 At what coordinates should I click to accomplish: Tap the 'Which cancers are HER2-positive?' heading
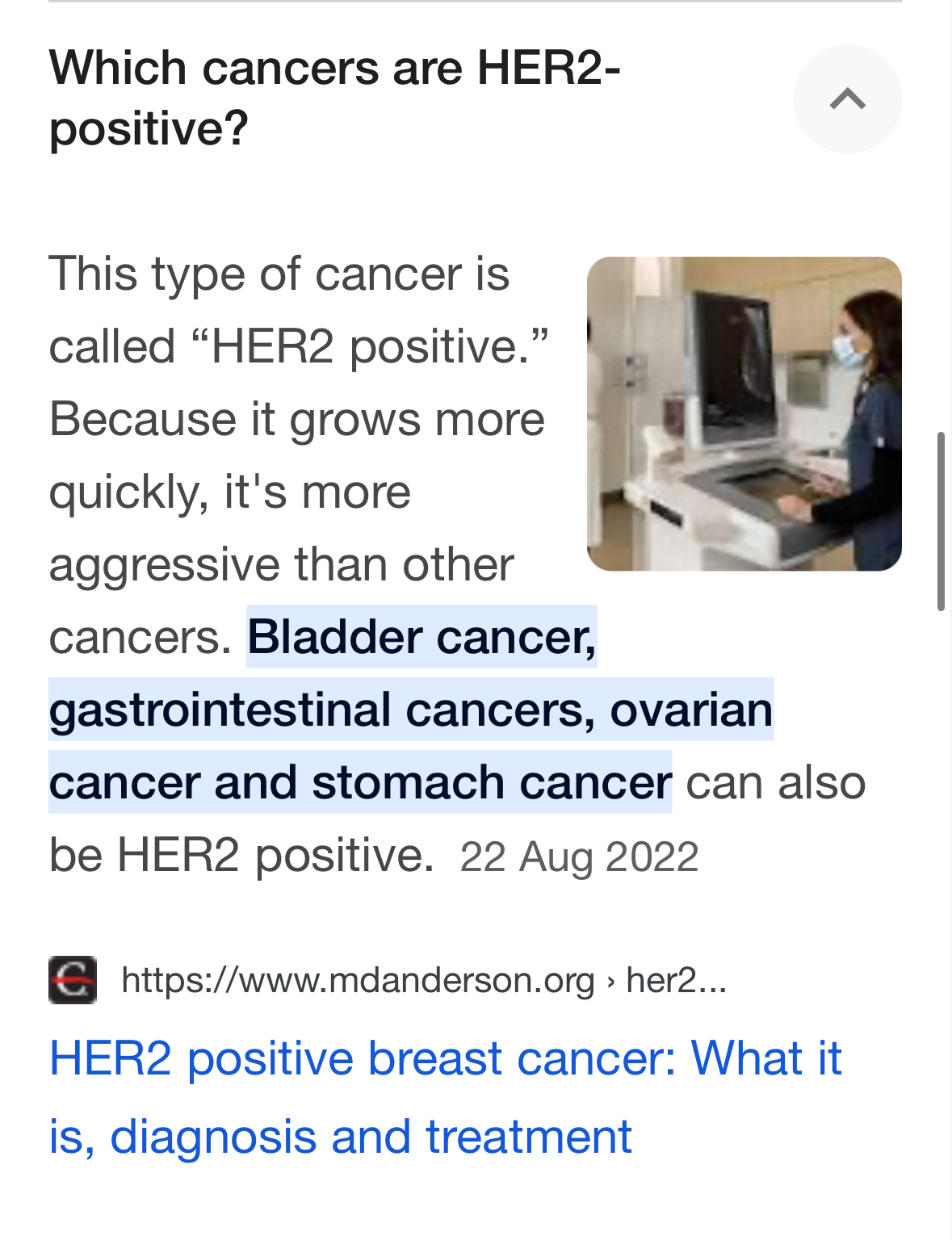point(334,98)
